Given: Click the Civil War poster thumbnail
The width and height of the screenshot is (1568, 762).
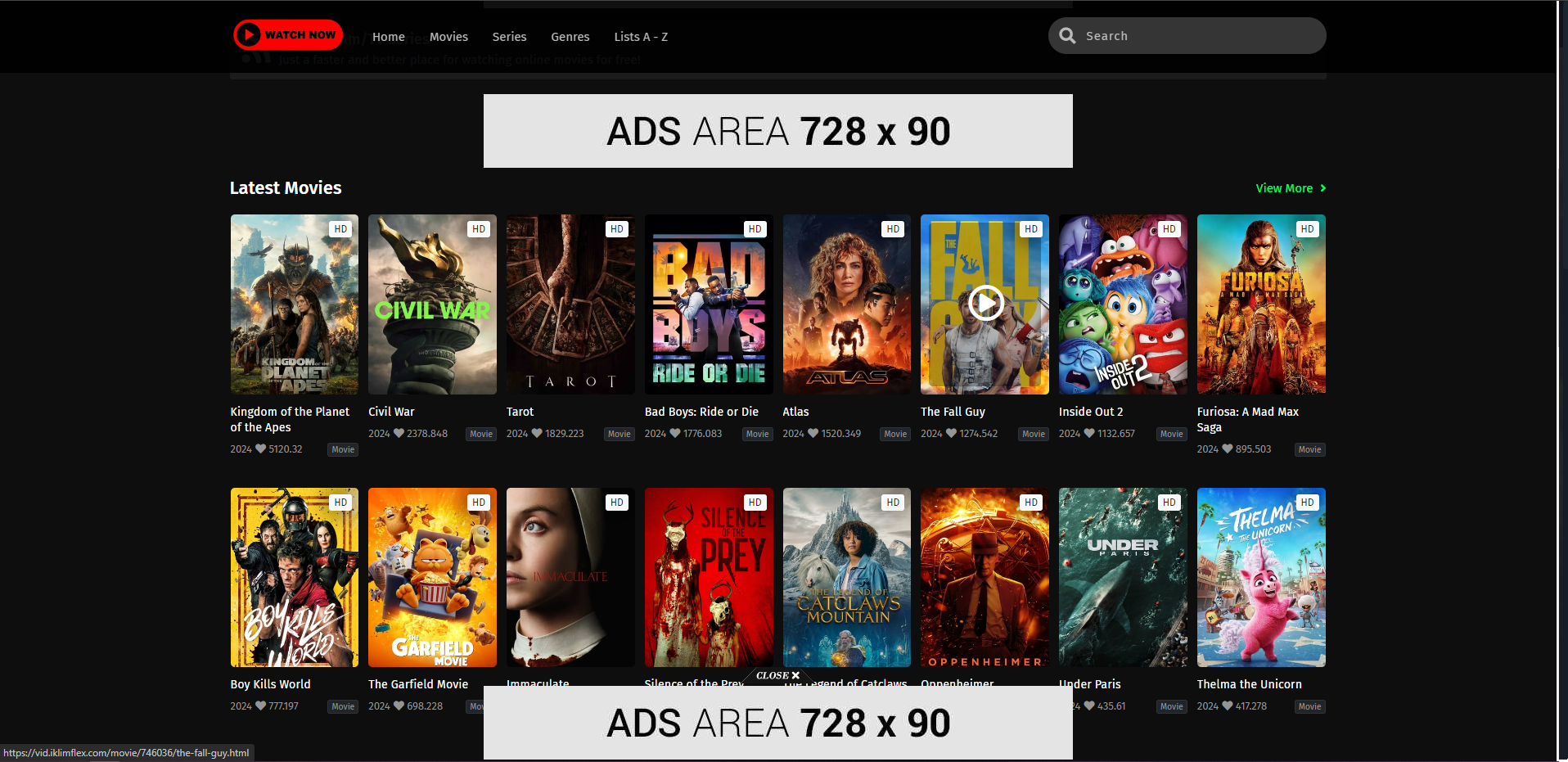Looking at the screenshot, I should [432, 304].
